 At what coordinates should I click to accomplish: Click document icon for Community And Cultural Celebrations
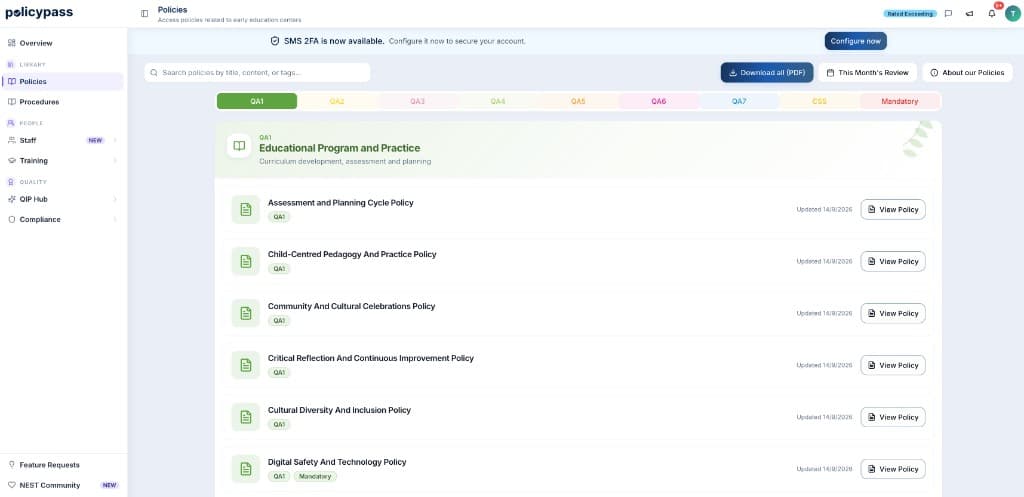246,313
